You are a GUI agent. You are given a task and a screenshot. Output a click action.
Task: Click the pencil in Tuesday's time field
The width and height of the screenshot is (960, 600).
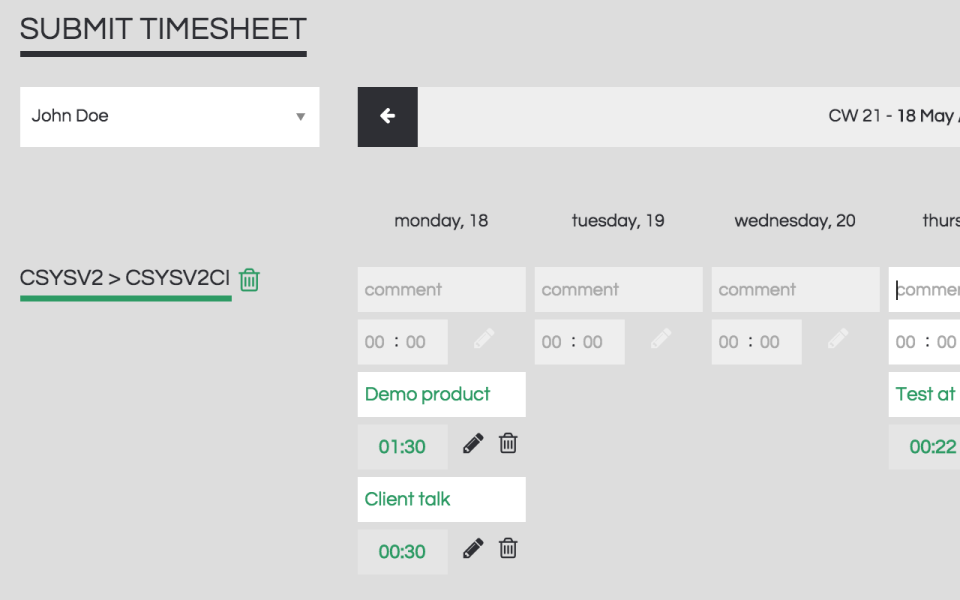coord(660,340)
